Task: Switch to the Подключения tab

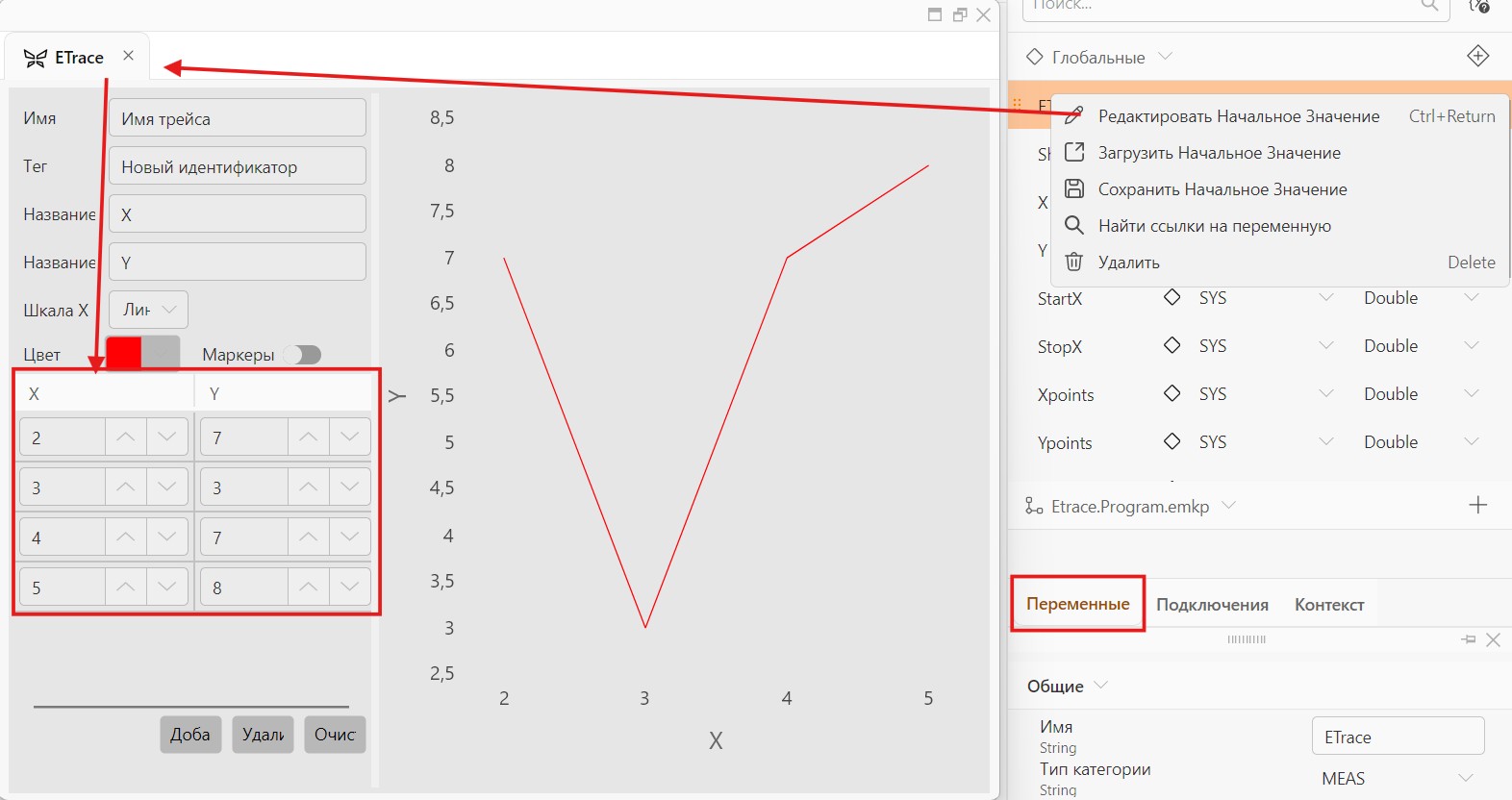Action: click(1212, 605)
